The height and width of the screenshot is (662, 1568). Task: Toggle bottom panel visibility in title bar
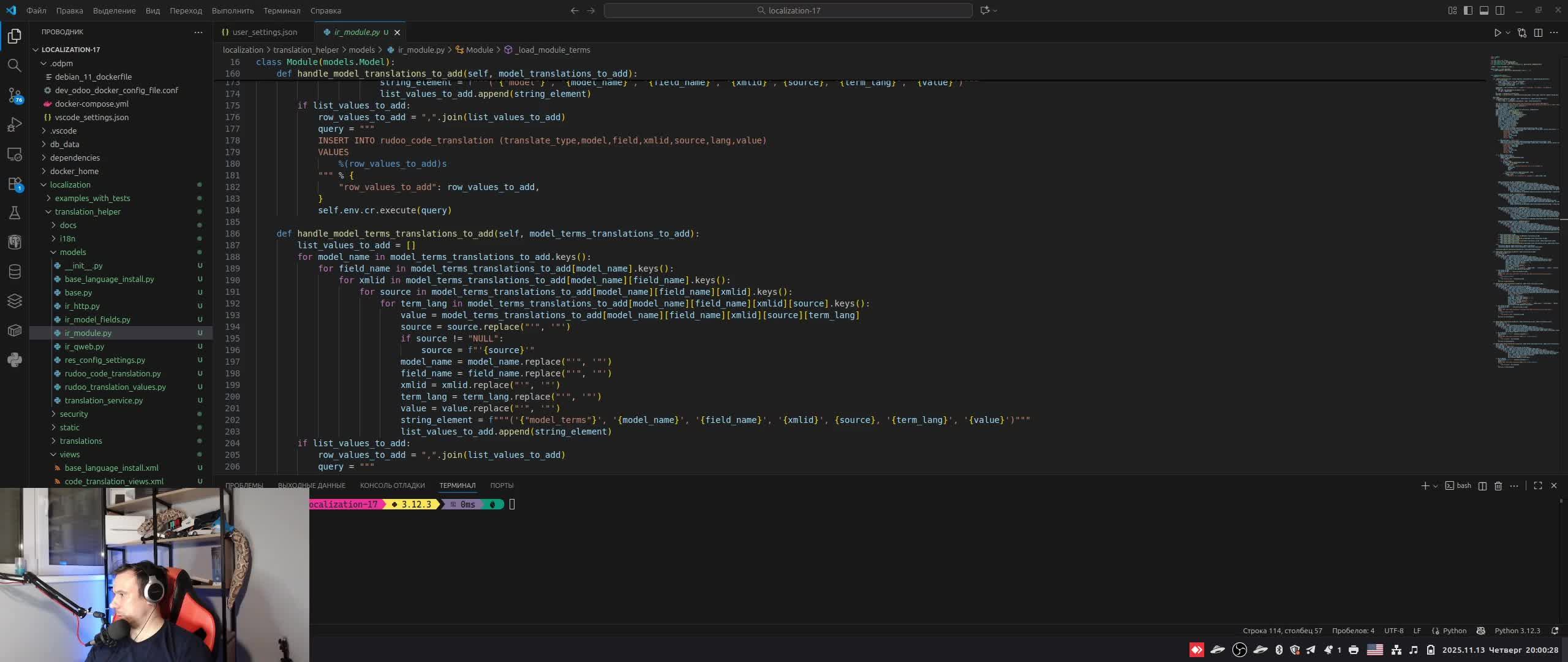(1484, 10)
